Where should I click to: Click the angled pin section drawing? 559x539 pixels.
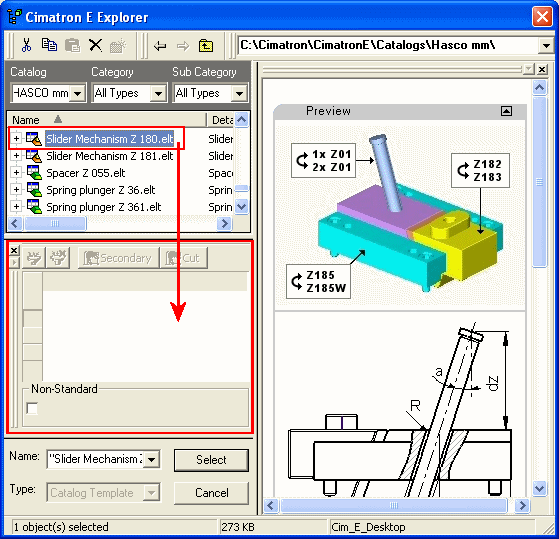point(401,408)
